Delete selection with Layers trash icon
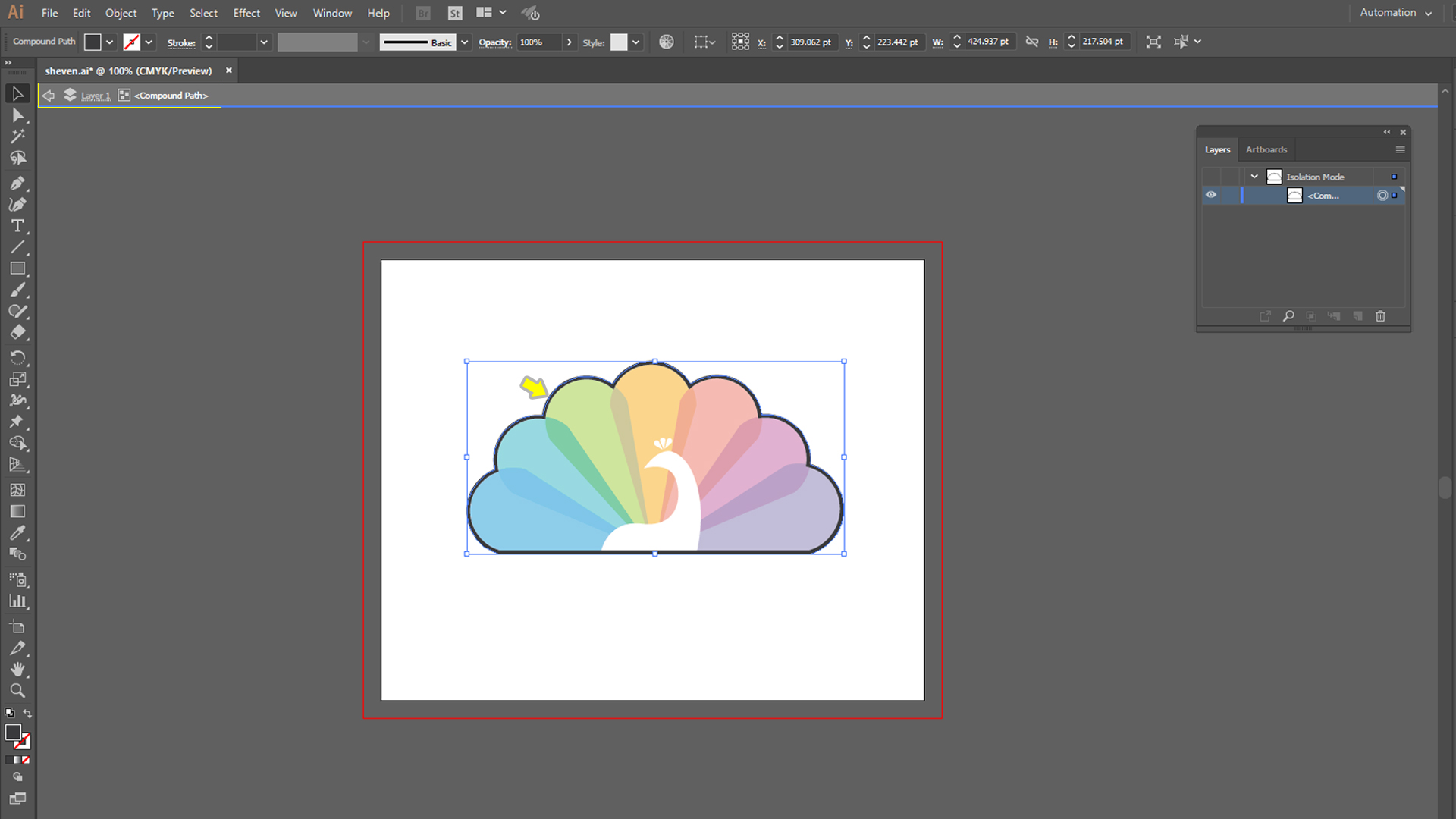1456x819 pixels. (x=1380, y=316)
